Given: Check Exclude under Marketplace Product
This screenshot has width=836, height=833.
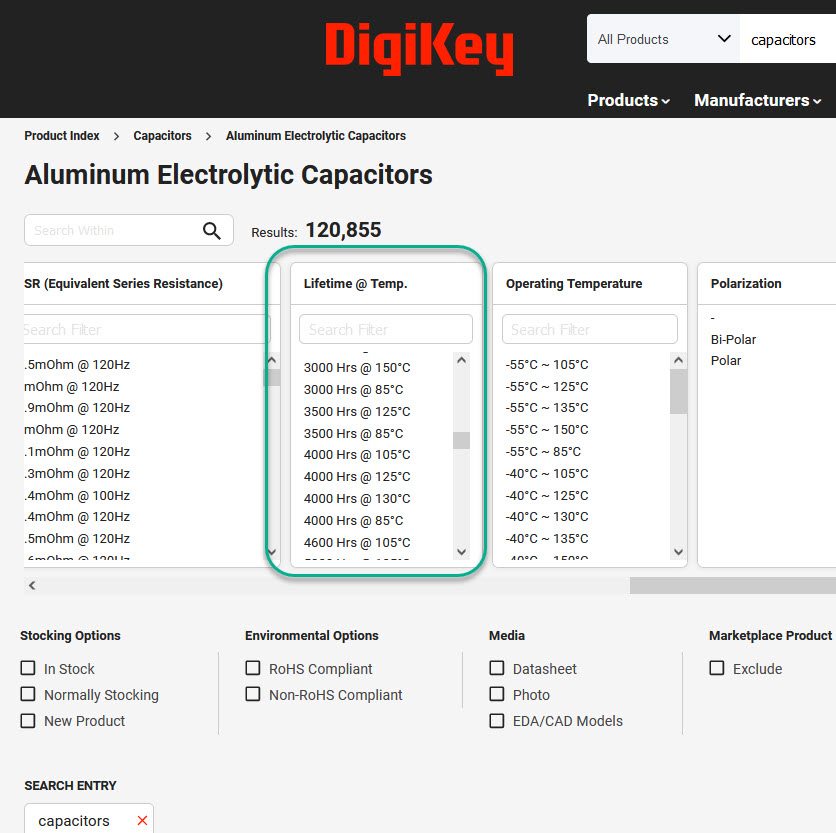Looking at the screenshot, I should pos(717,668).
